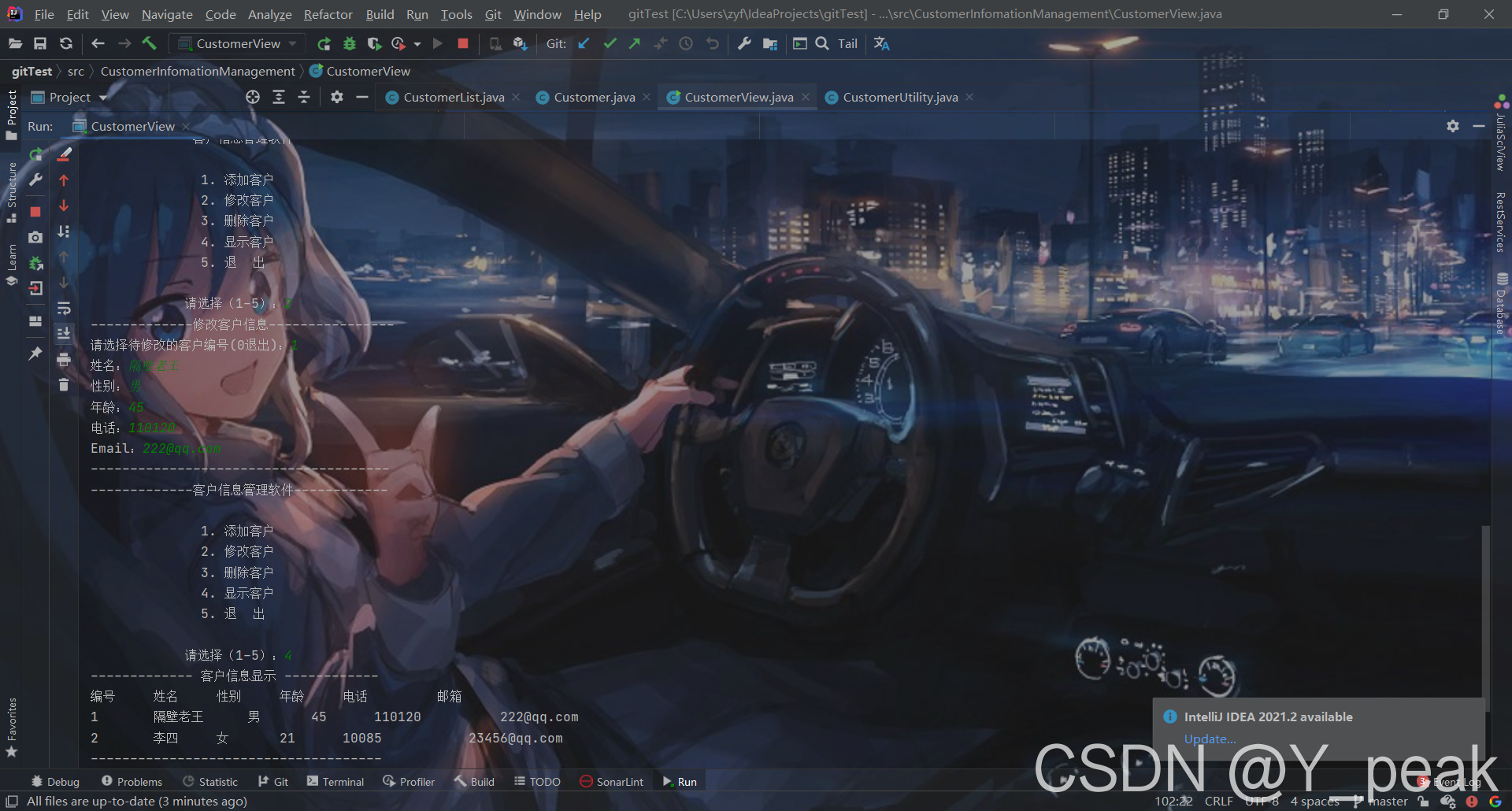Rerun CustomerView in Run panel
The image size is (1512, 811).
pos(35,155)
